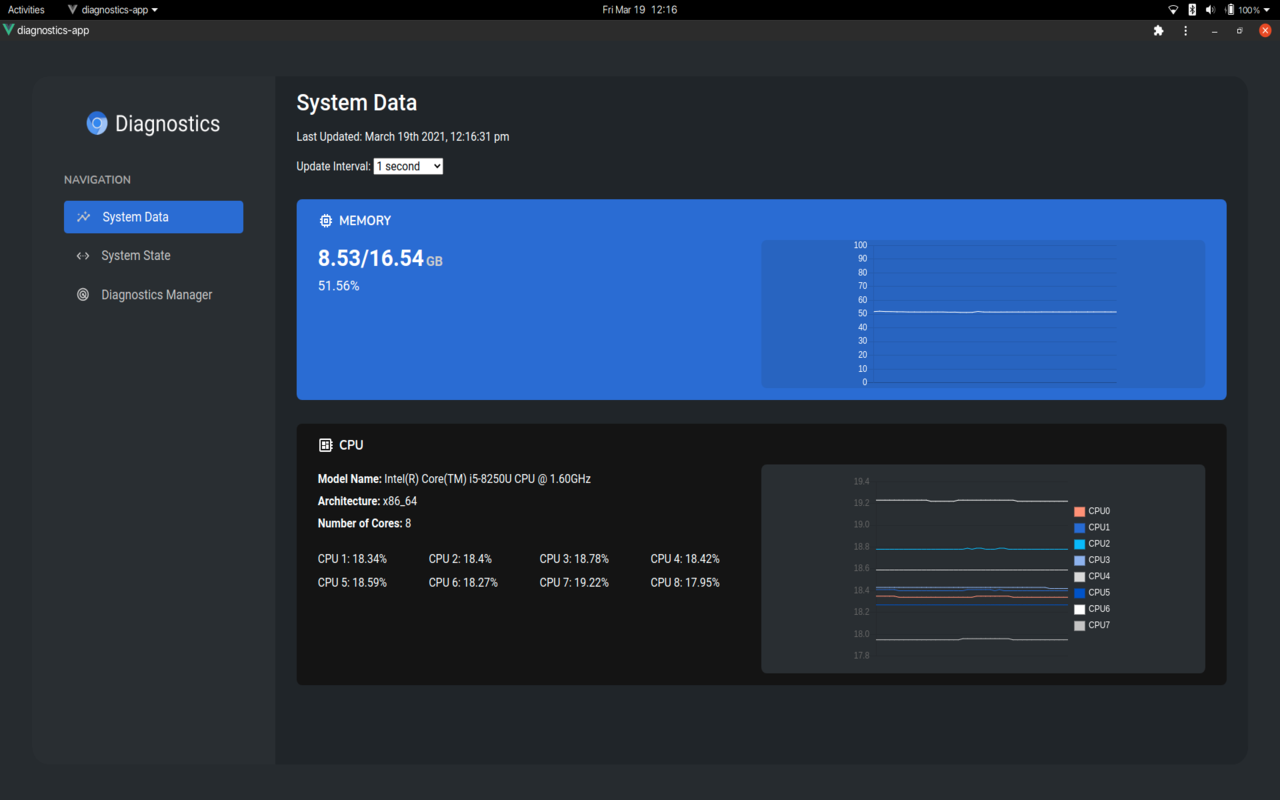The width and height of the screenshot is (1280, 800).
Task: Click the System State code icon
Action: coord(83,255)
